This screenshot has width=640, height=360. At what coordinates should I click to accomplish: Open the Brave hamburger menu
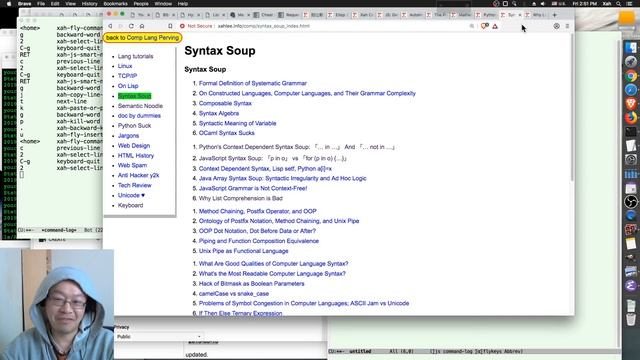567,26
